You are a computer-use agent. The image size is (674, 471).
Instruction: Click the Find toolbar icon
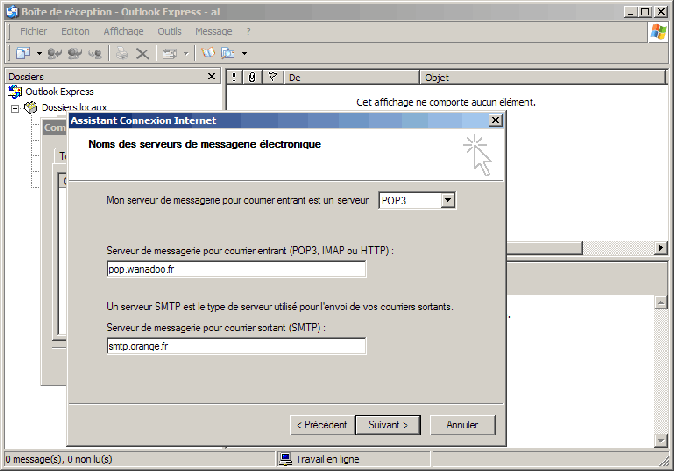pos(228,53)
